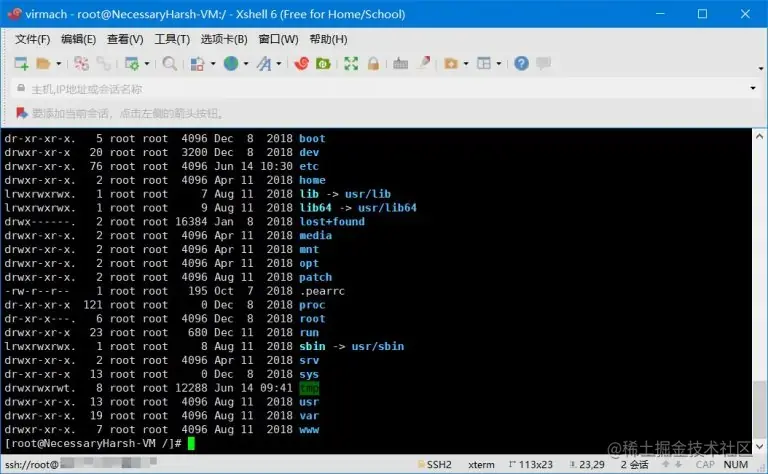Image resolution: width=768 pixels, height=474 pixels.
Task: Expand the layout toolbar dropdown arrow
Action: [499, 64]
